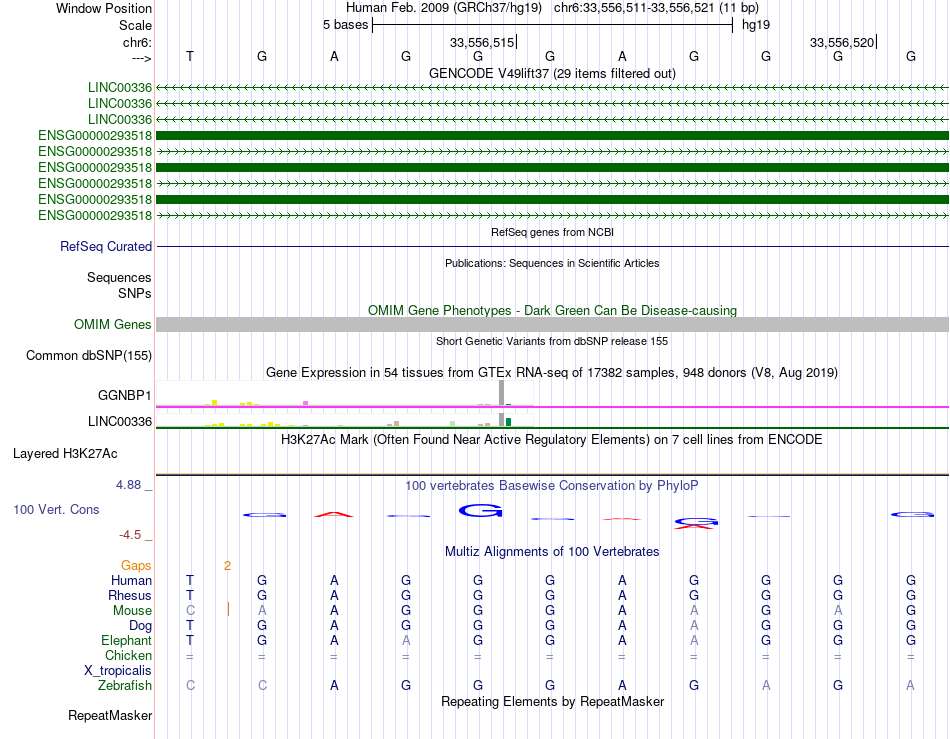This screenshot has height=739, width=950.
Task: Select the Mouse species label
Action: tap(132, 611)
